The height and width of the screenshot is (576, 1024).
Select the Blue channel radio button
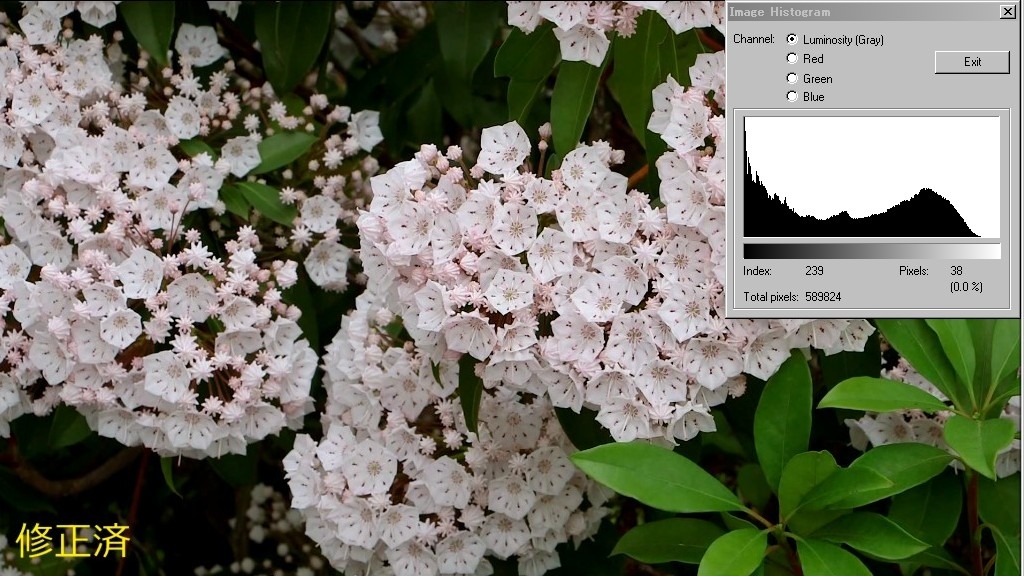[792, 96]
